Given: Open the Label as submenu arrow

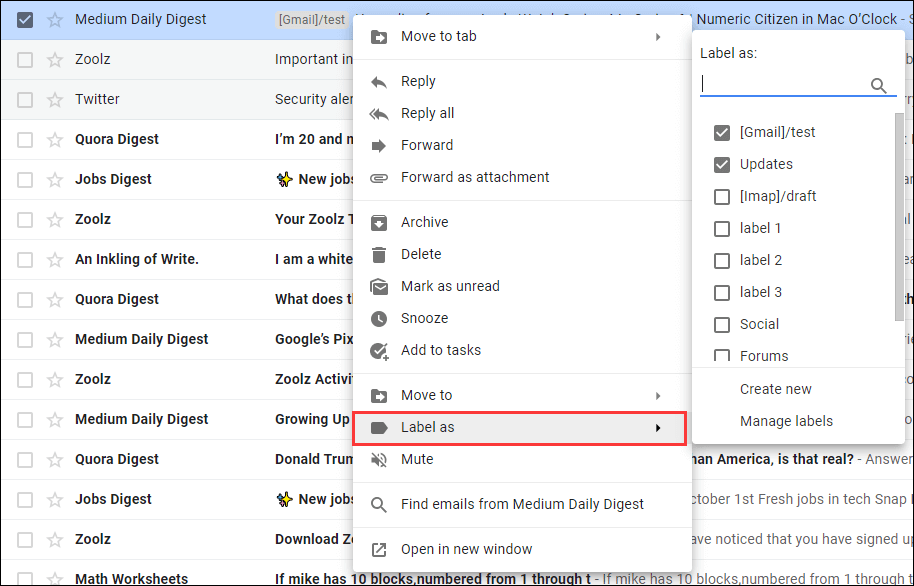Looking at the screenshot, I should pos(658,428).
